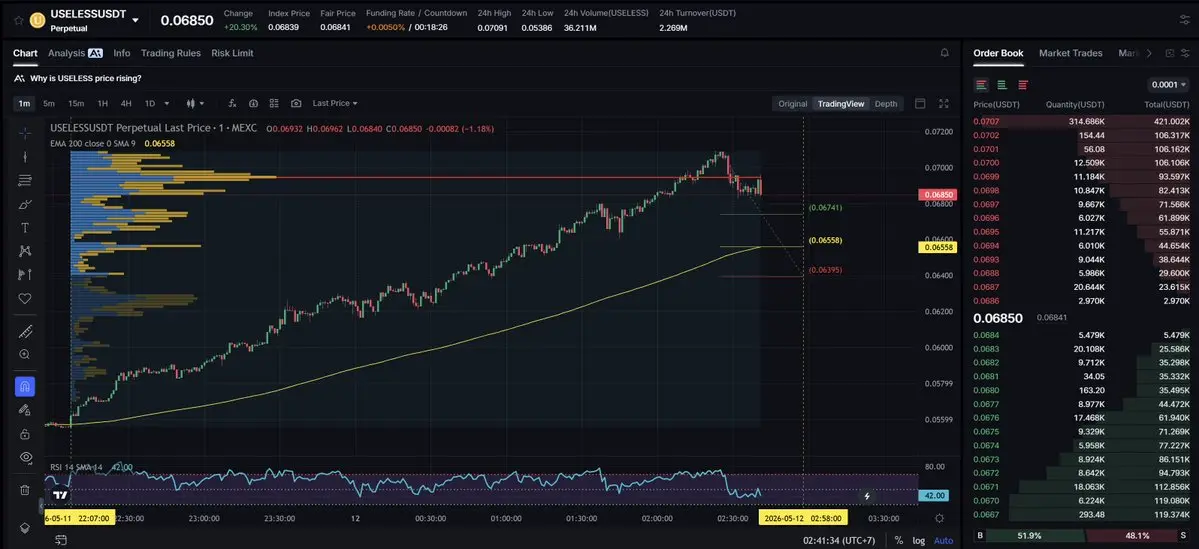Select the brush drawing tool

point(24,204)
